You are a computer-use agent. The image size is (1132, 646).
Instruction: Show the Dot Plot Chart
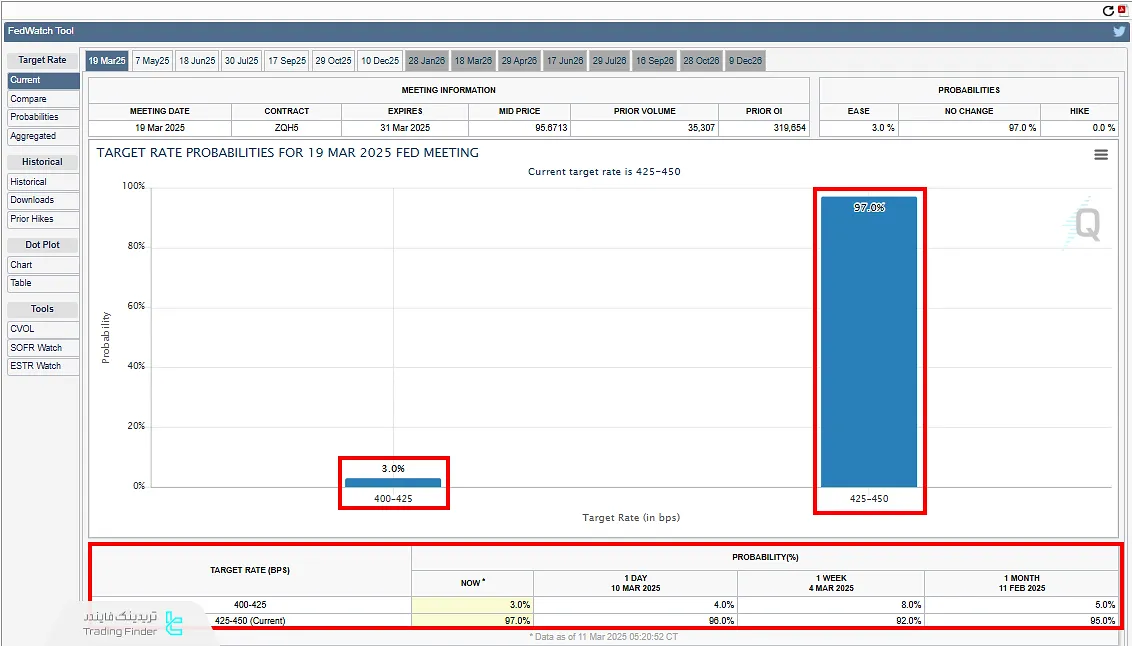coord(43,265)
